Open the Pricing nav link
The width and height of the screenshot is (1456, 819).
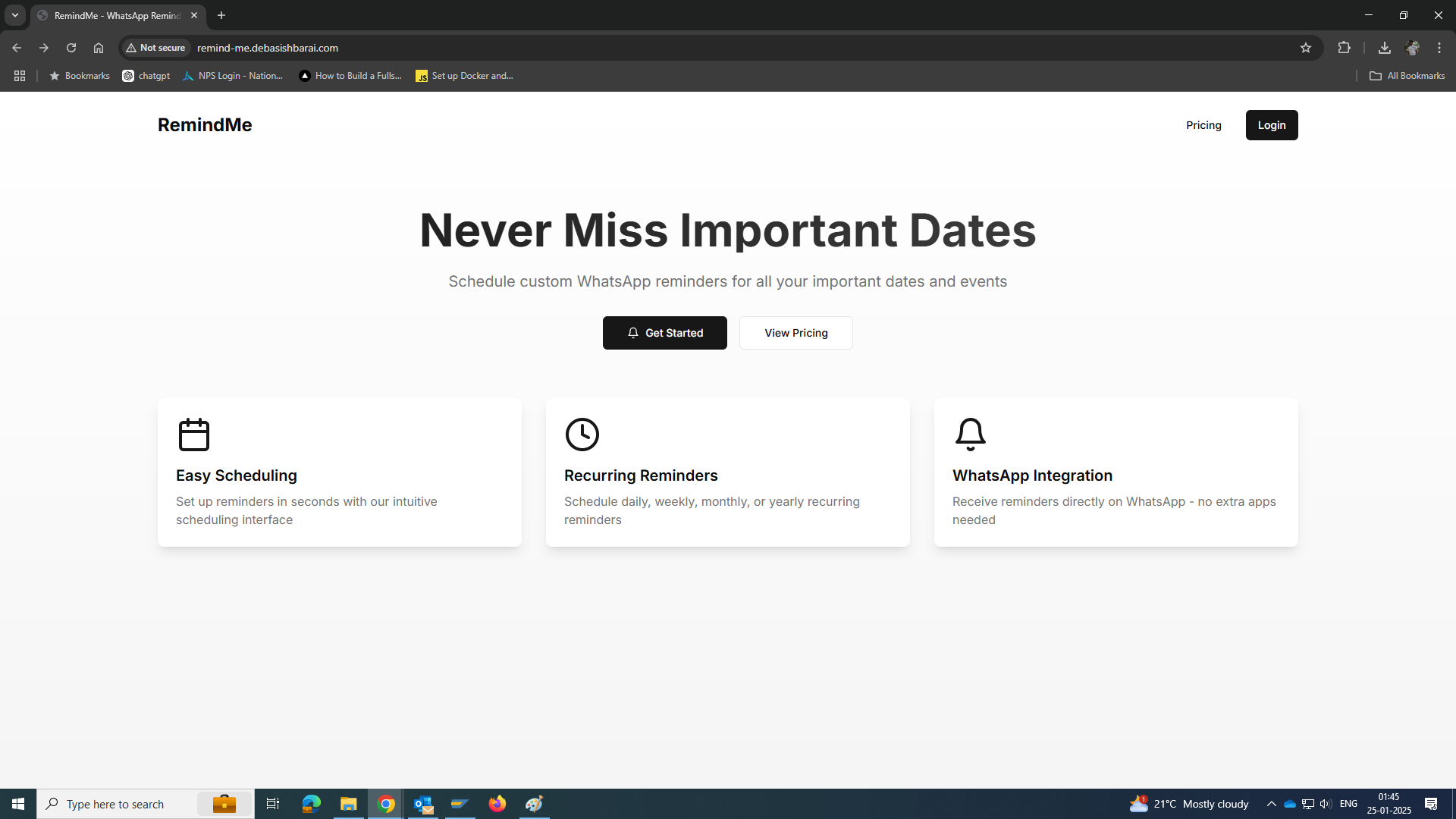point(1203,125)
